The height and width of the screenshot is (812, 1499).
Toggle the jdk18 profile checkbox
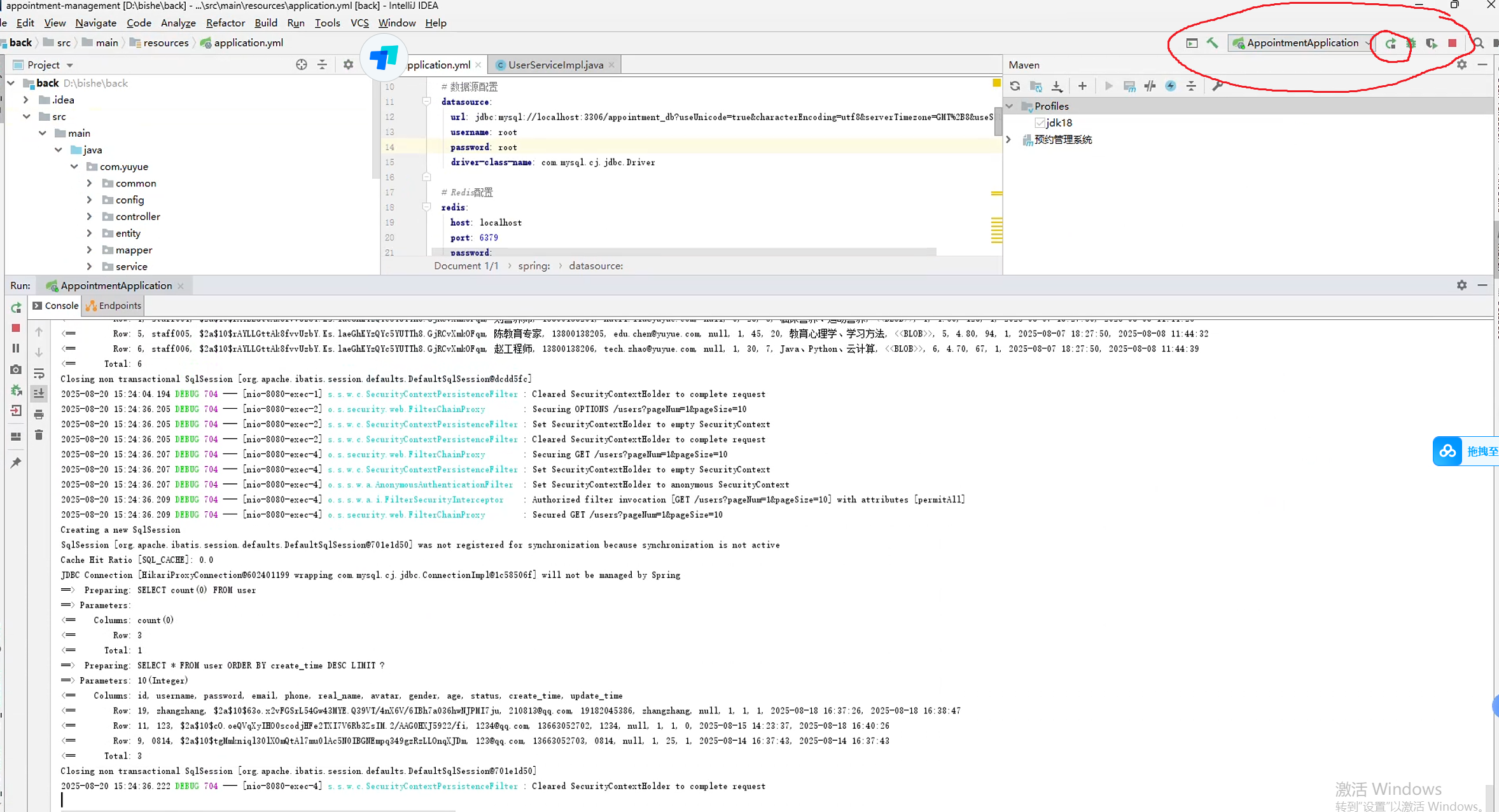point(1040,123)
